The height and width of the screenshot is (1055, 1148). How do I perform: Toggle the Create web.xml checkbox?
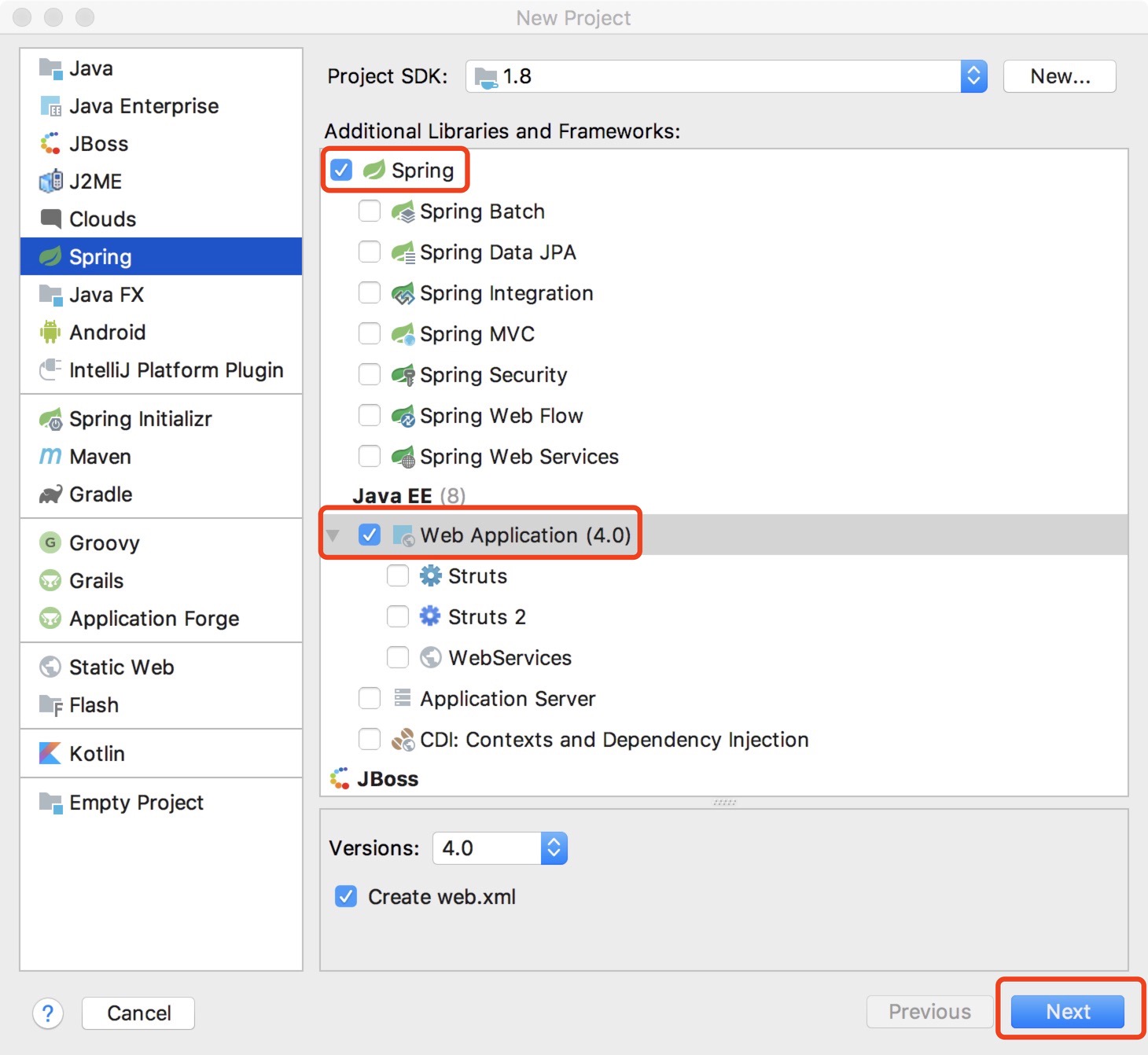click(x=346, y=896)
